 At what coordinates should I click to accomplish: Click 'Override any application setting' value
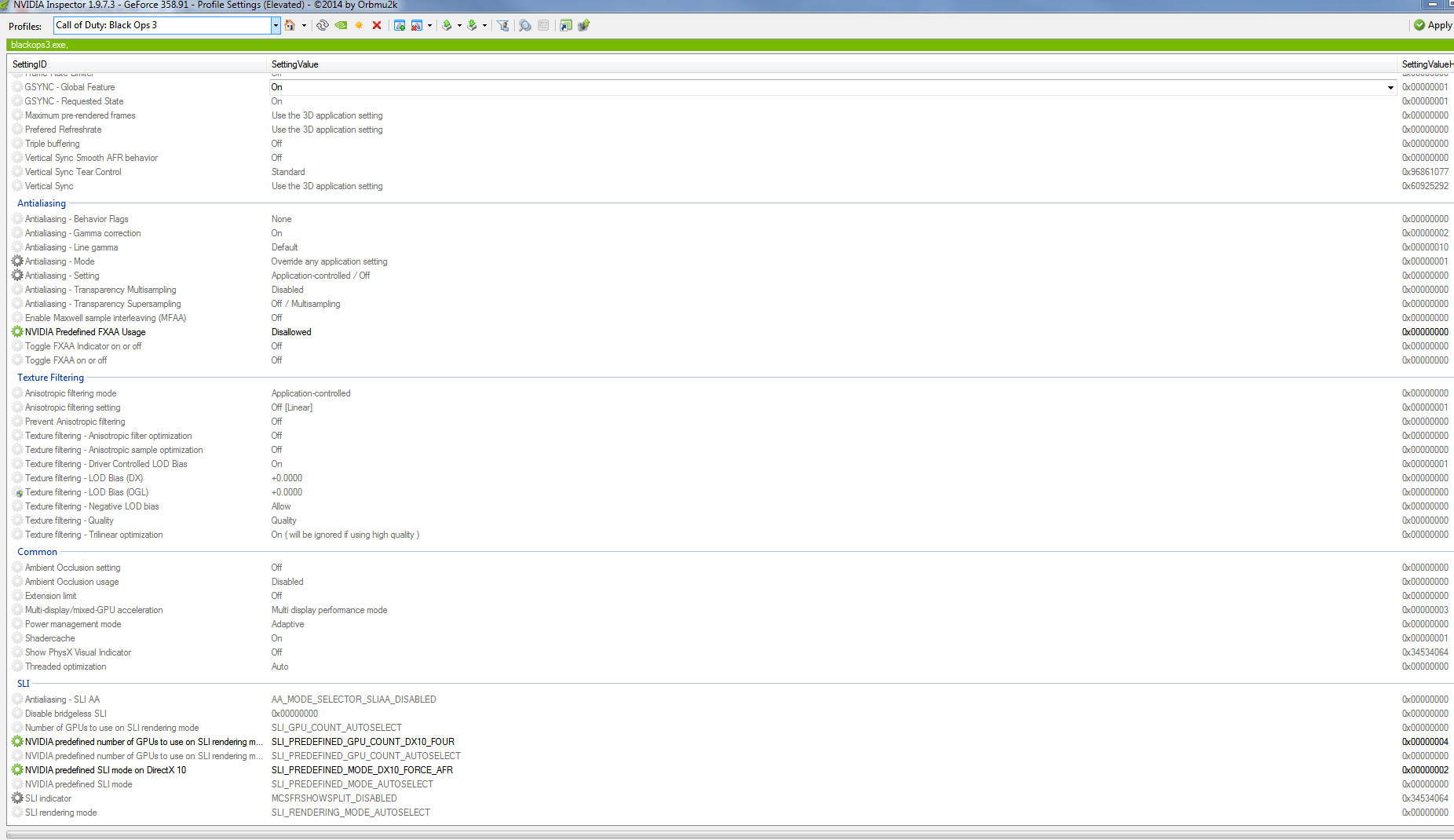(x=329, y=261)
